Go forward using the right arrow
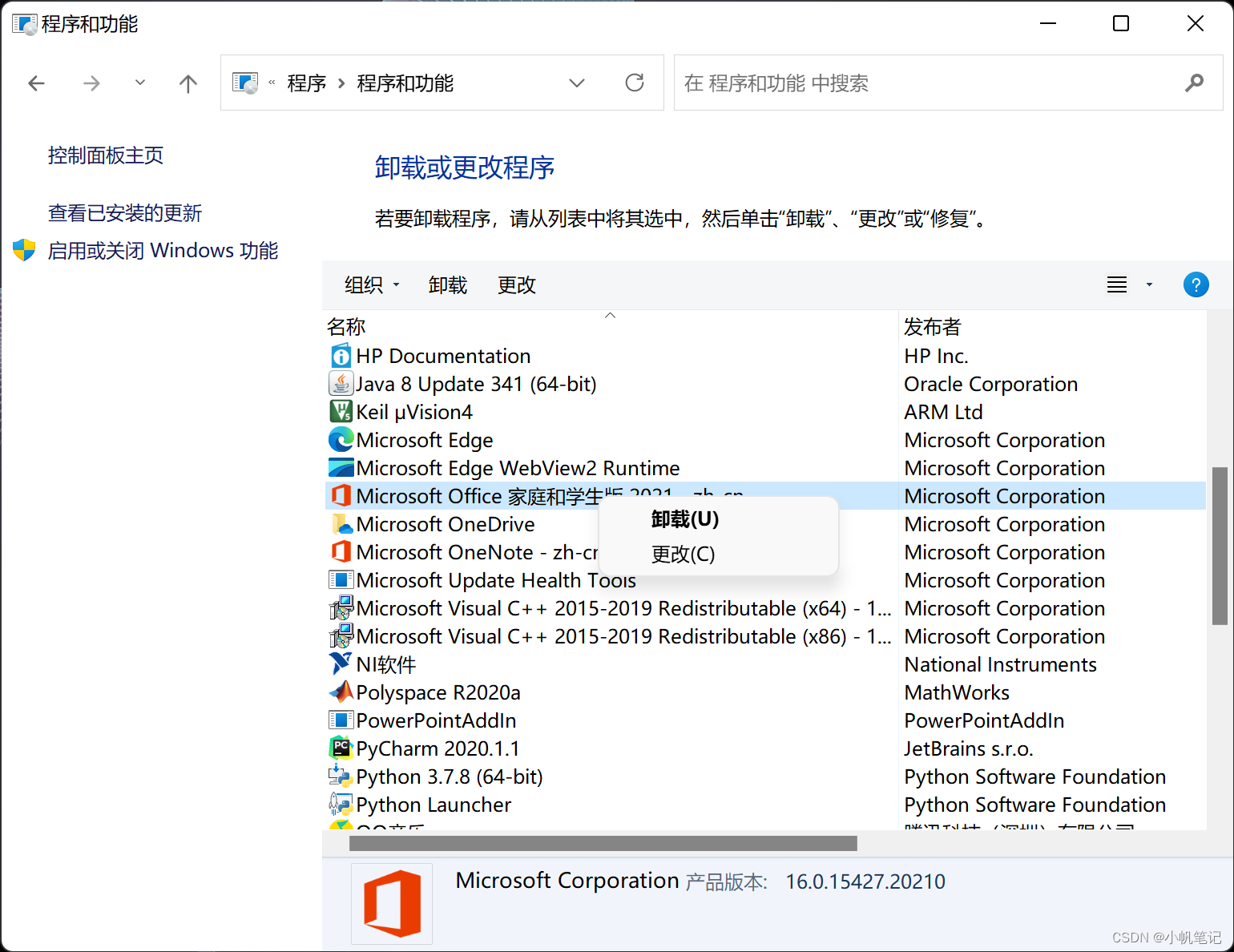The width and height of the screenshot is (1234, 952). coord(92,83)
